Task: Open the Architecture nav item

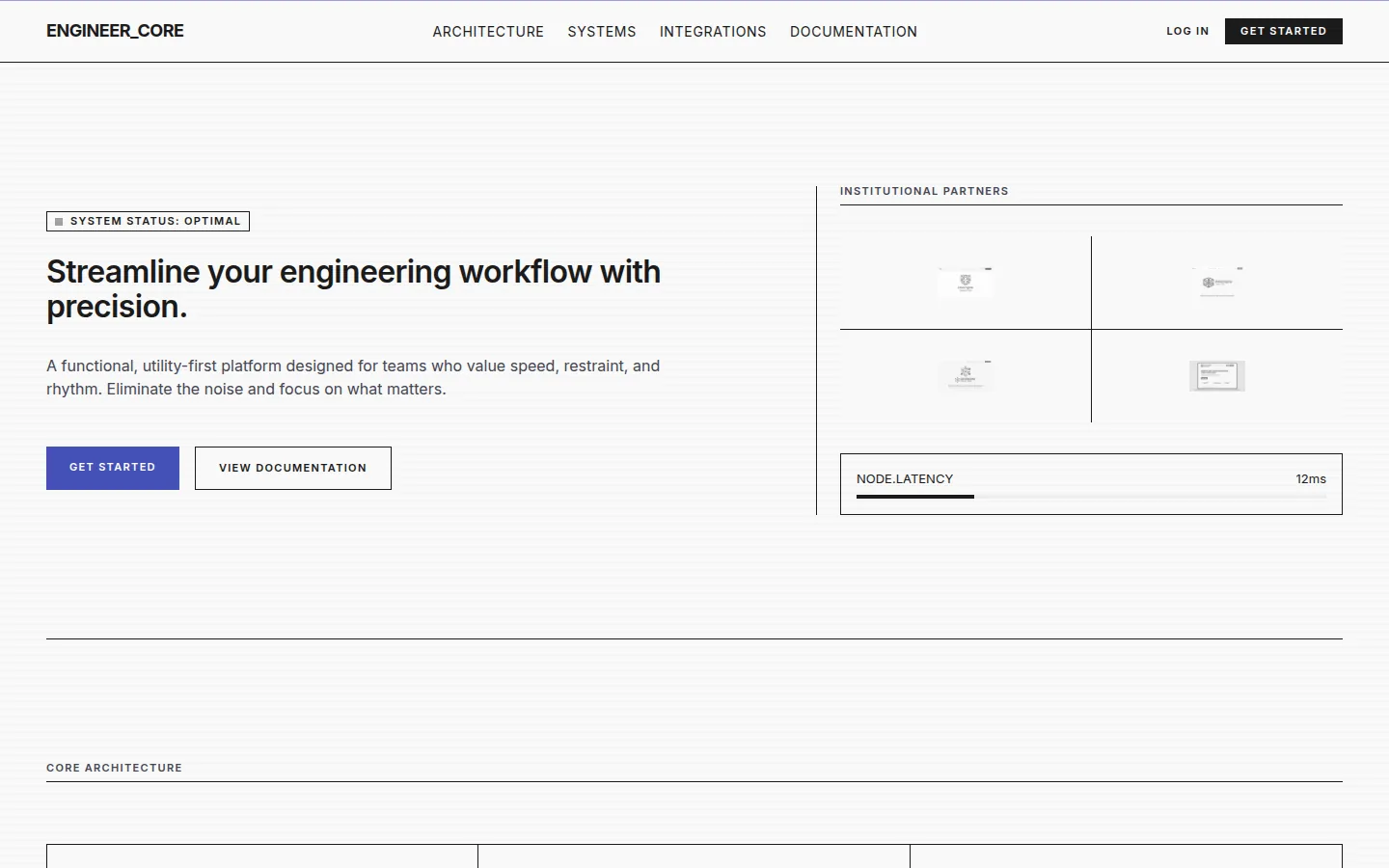Action: coord(488,32)
